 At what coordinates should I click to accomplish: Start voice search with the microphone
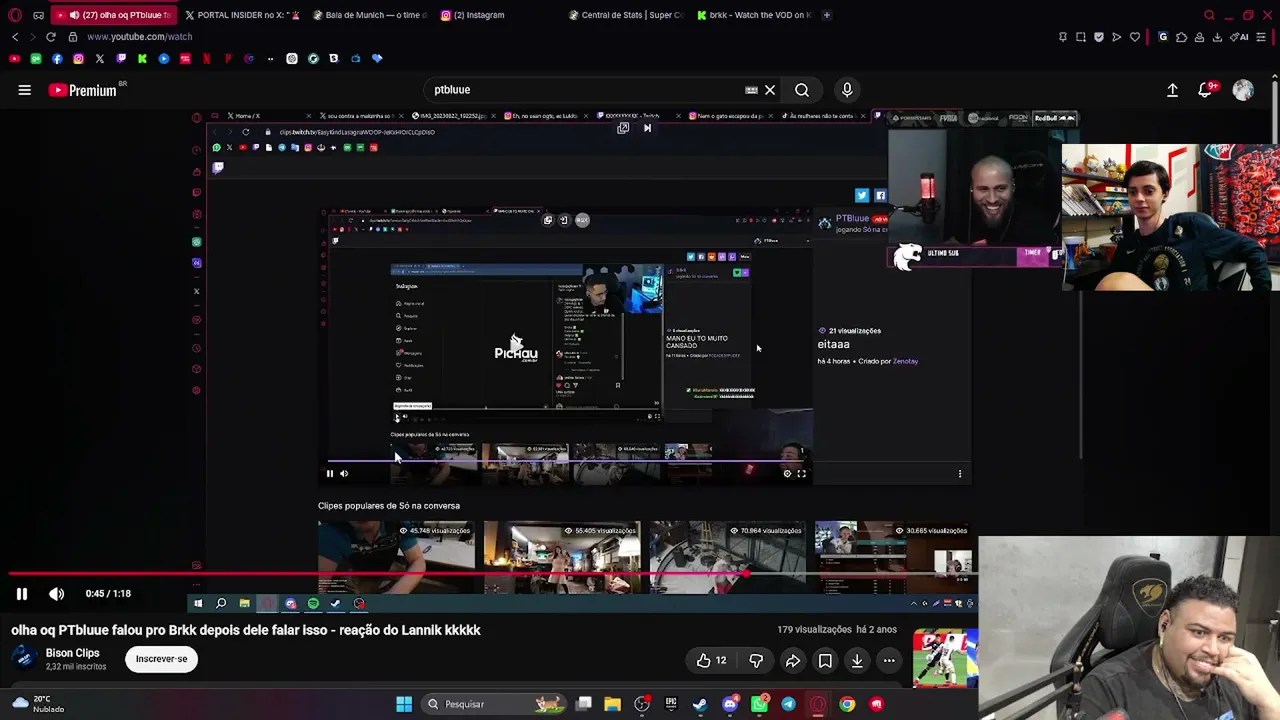pos(847,90)
